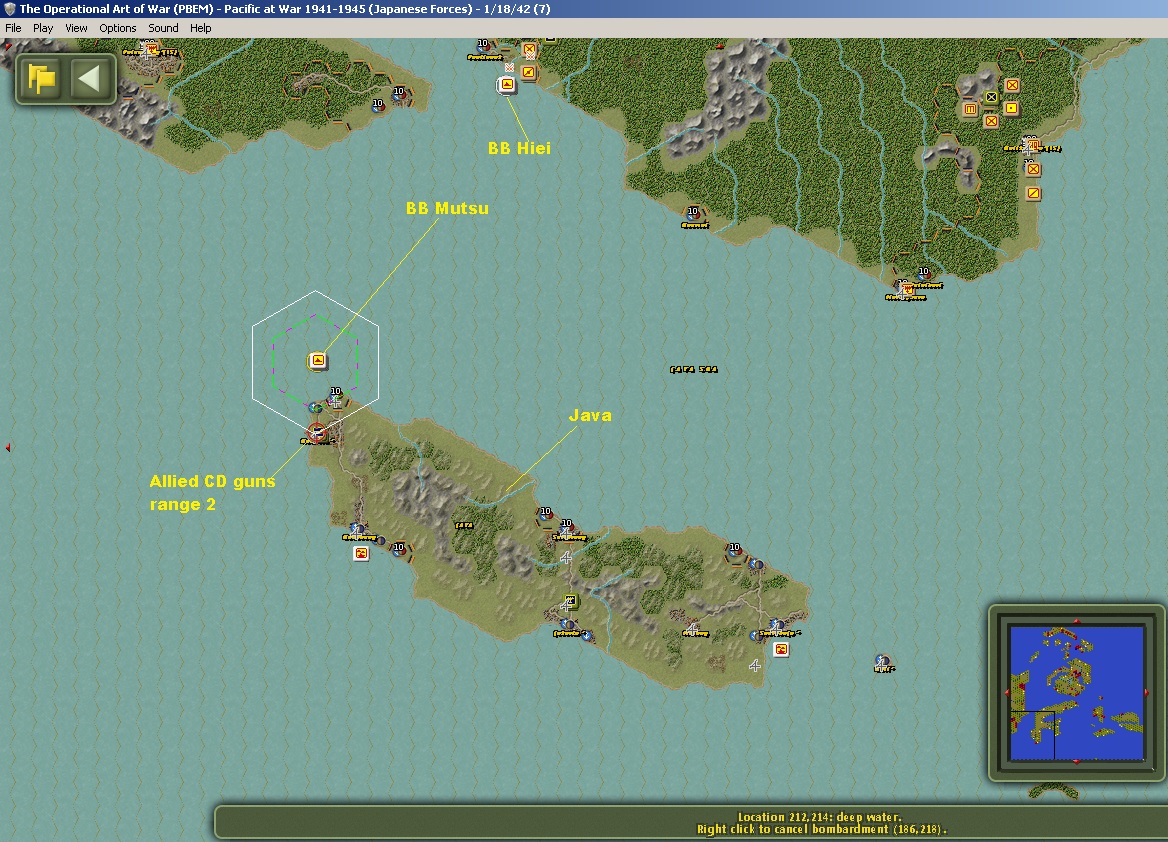Select the Japanese air unit off southwest Java

click(361, 554)
